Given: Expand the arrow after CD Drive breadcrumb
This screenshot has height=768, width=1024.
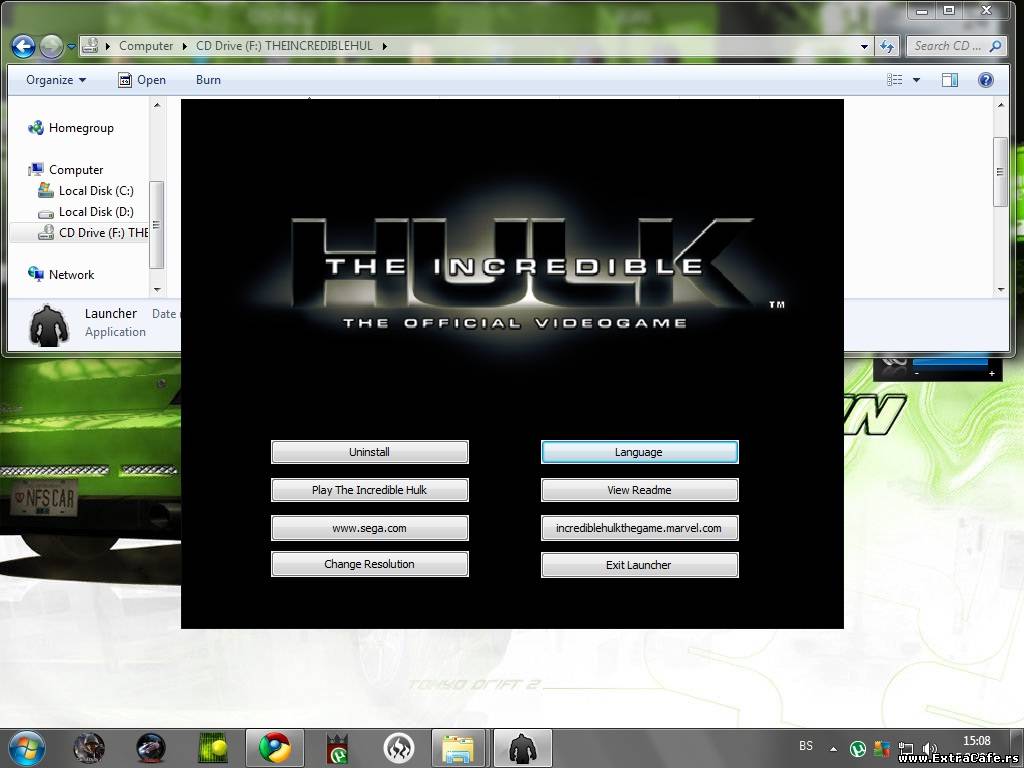Looking at the screenshot, I should coord(385,46).
